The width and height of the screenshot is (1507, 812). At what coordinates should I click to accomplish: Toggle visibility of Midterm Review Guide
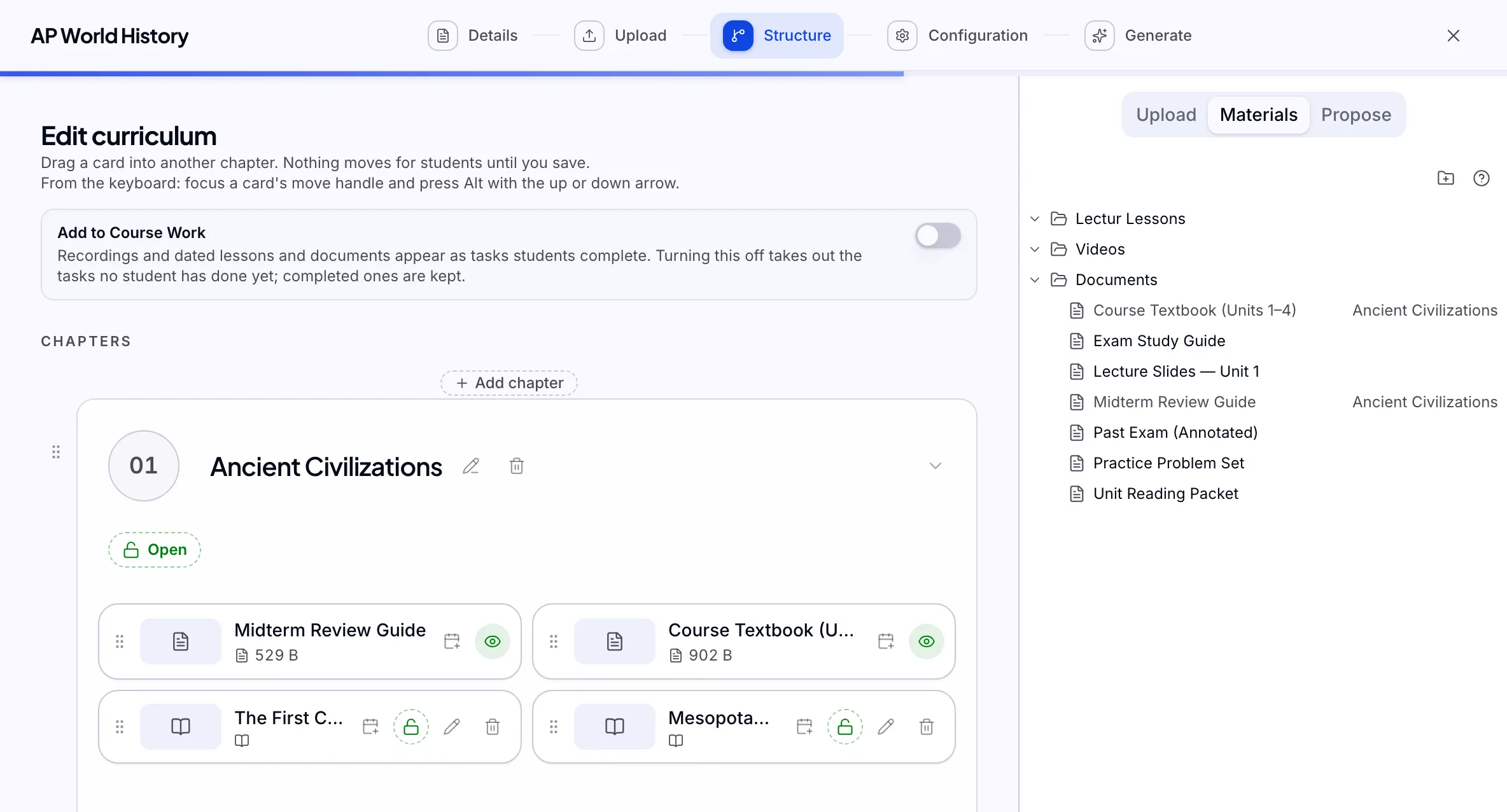(x=493, y=641)
